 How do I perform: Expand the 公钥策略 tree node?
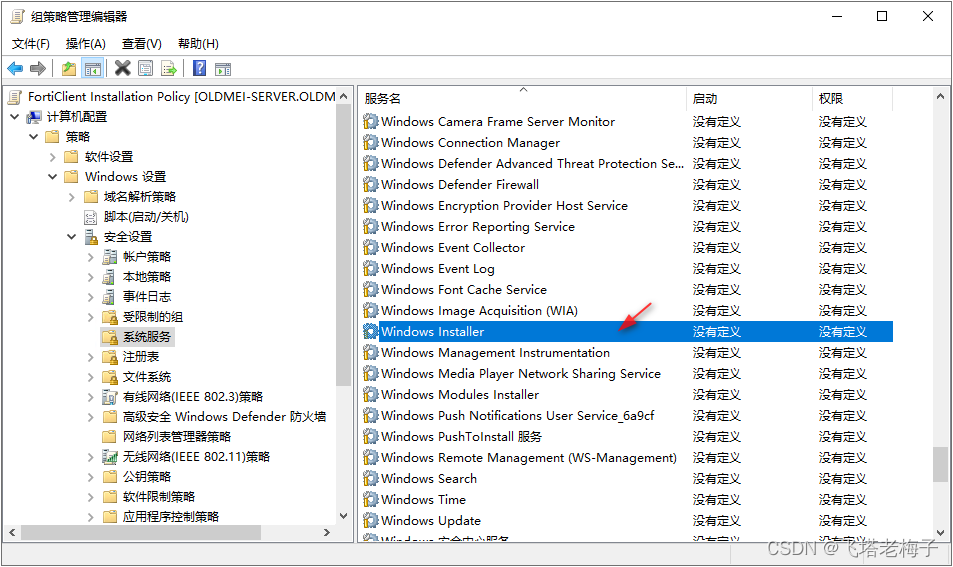click(91, 477)
